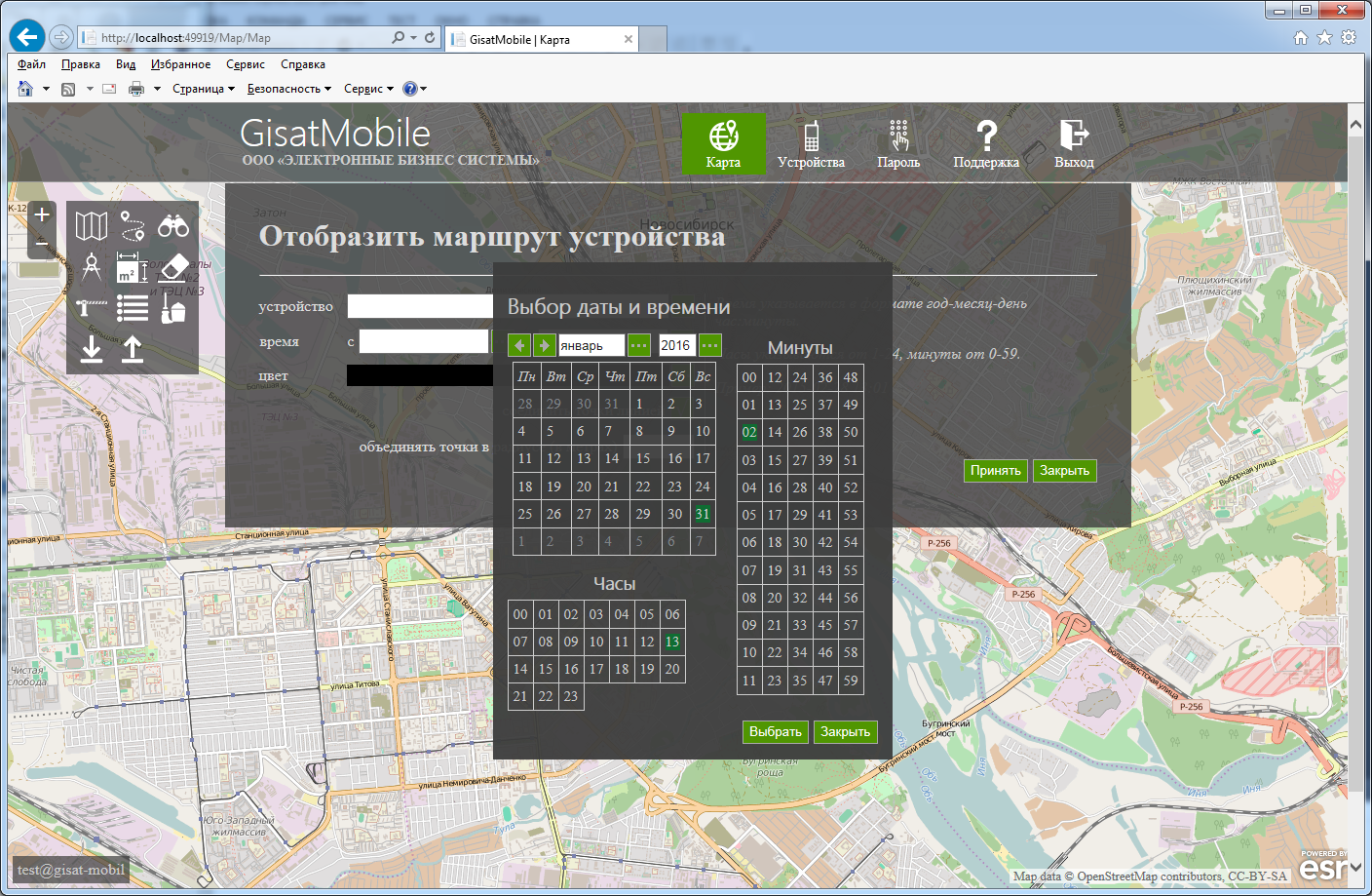Screen dimensions: 1372x896
Task: Click the Выход (Exit) icon
Action: point(1073,136)
